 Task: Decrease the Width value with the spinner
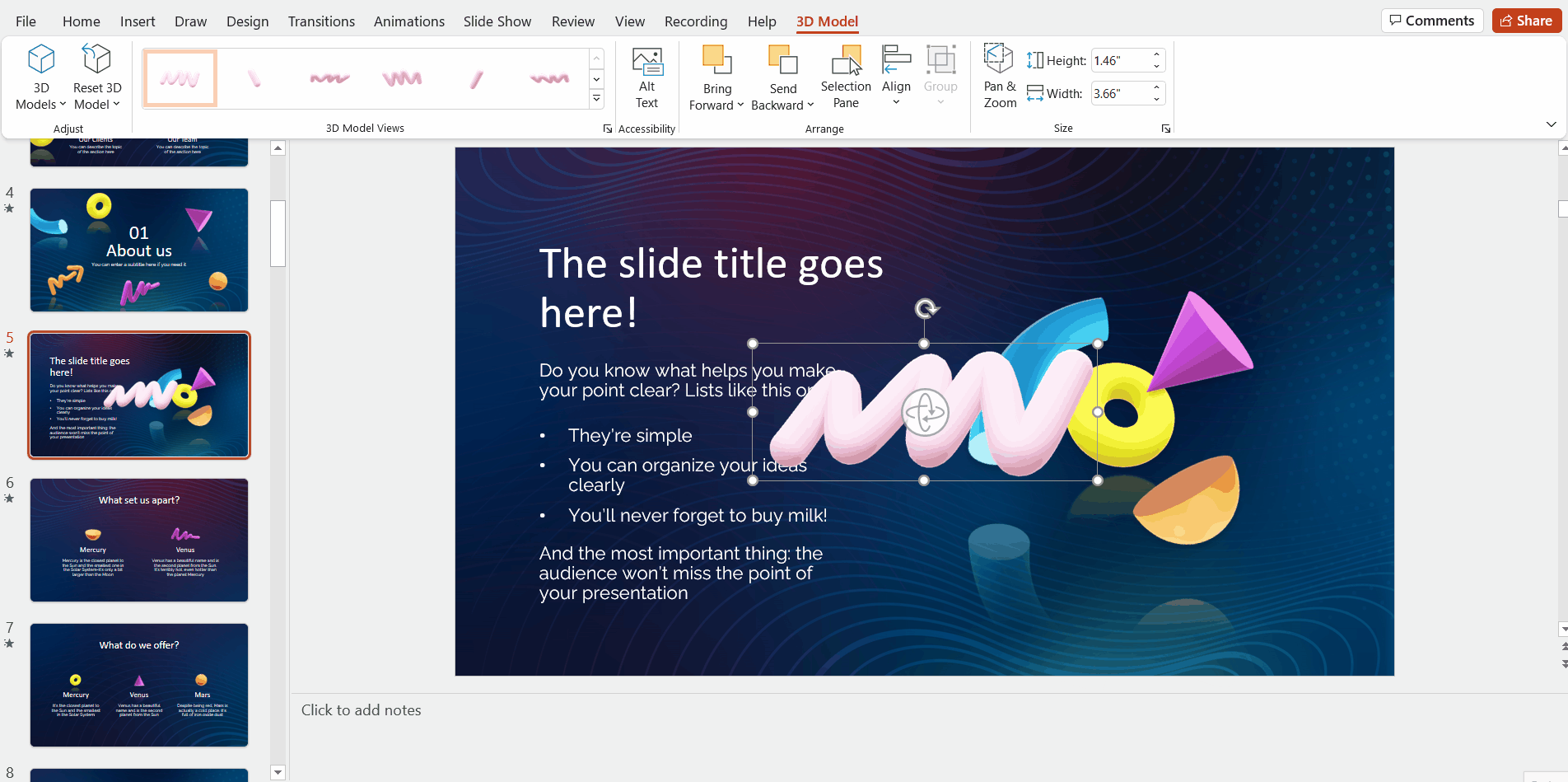coord(1156,99)
